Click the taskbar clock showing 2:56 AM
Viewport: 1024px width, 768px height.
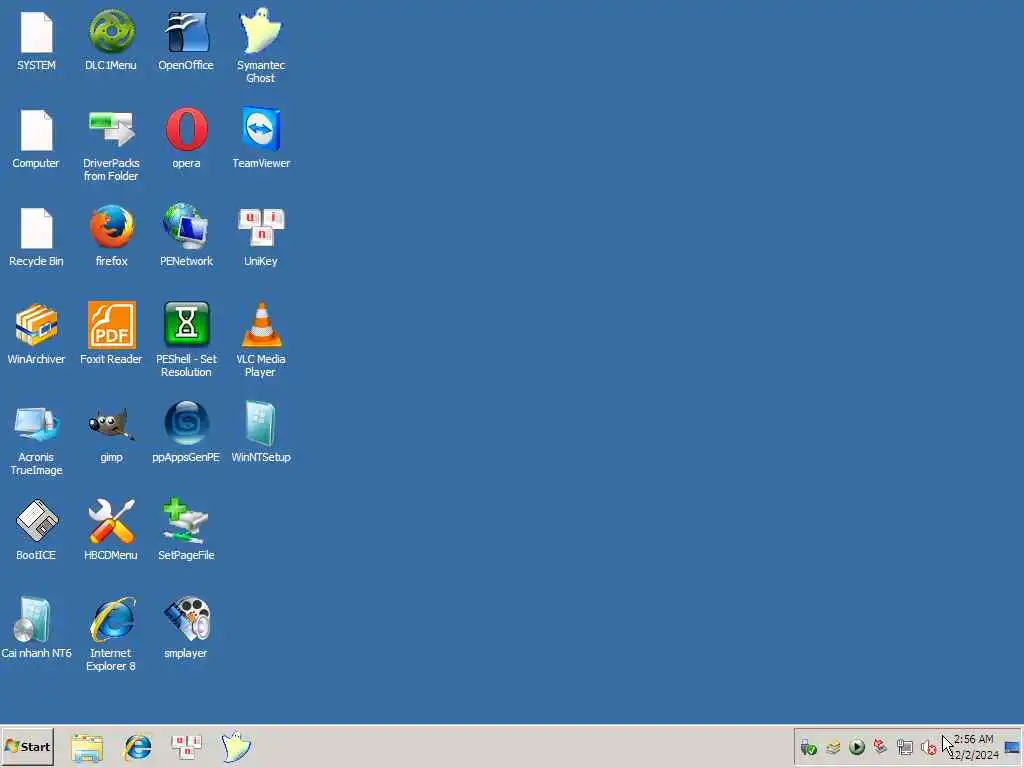tap(974, 747)
